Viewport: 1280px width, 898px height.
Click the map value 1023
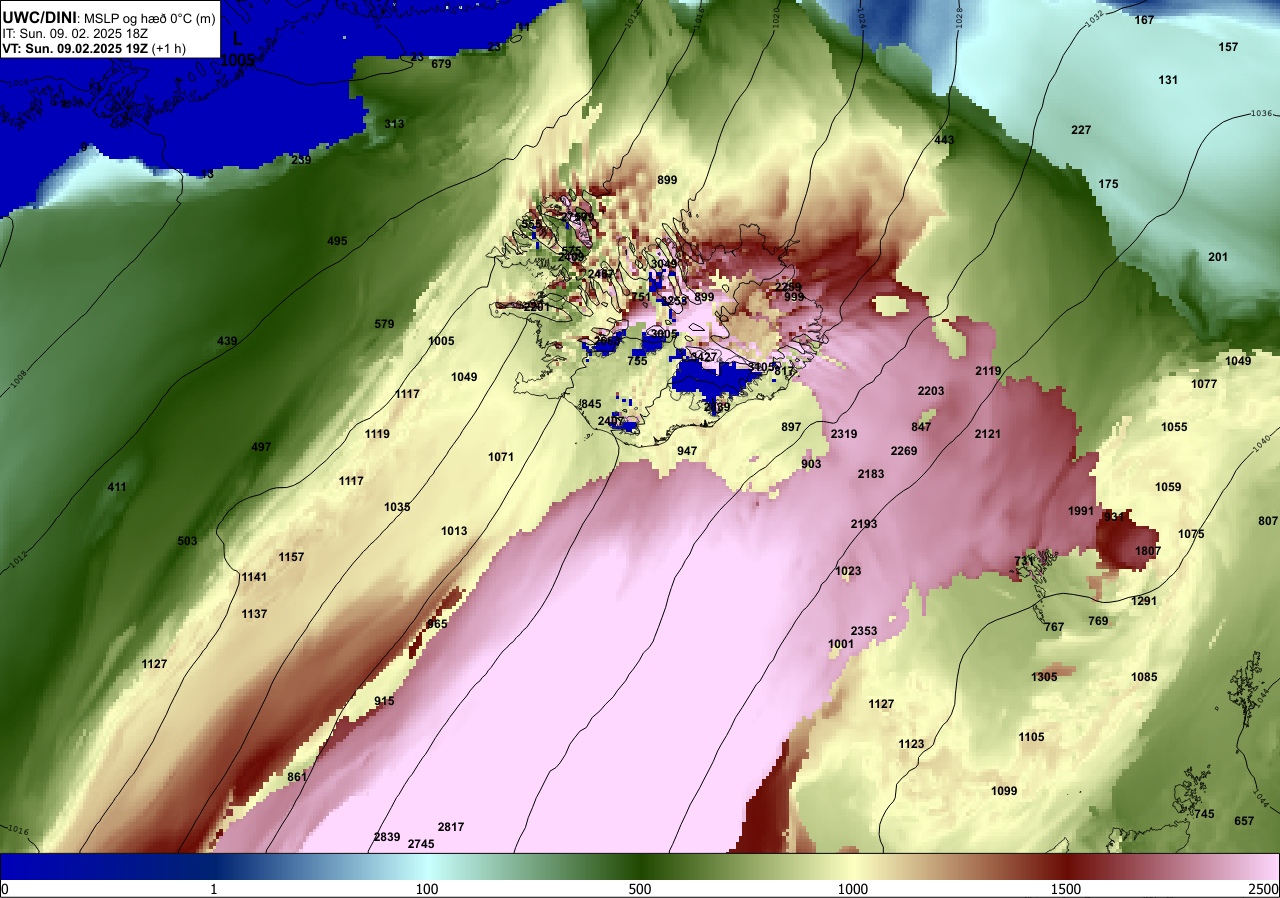coord(848,571)
